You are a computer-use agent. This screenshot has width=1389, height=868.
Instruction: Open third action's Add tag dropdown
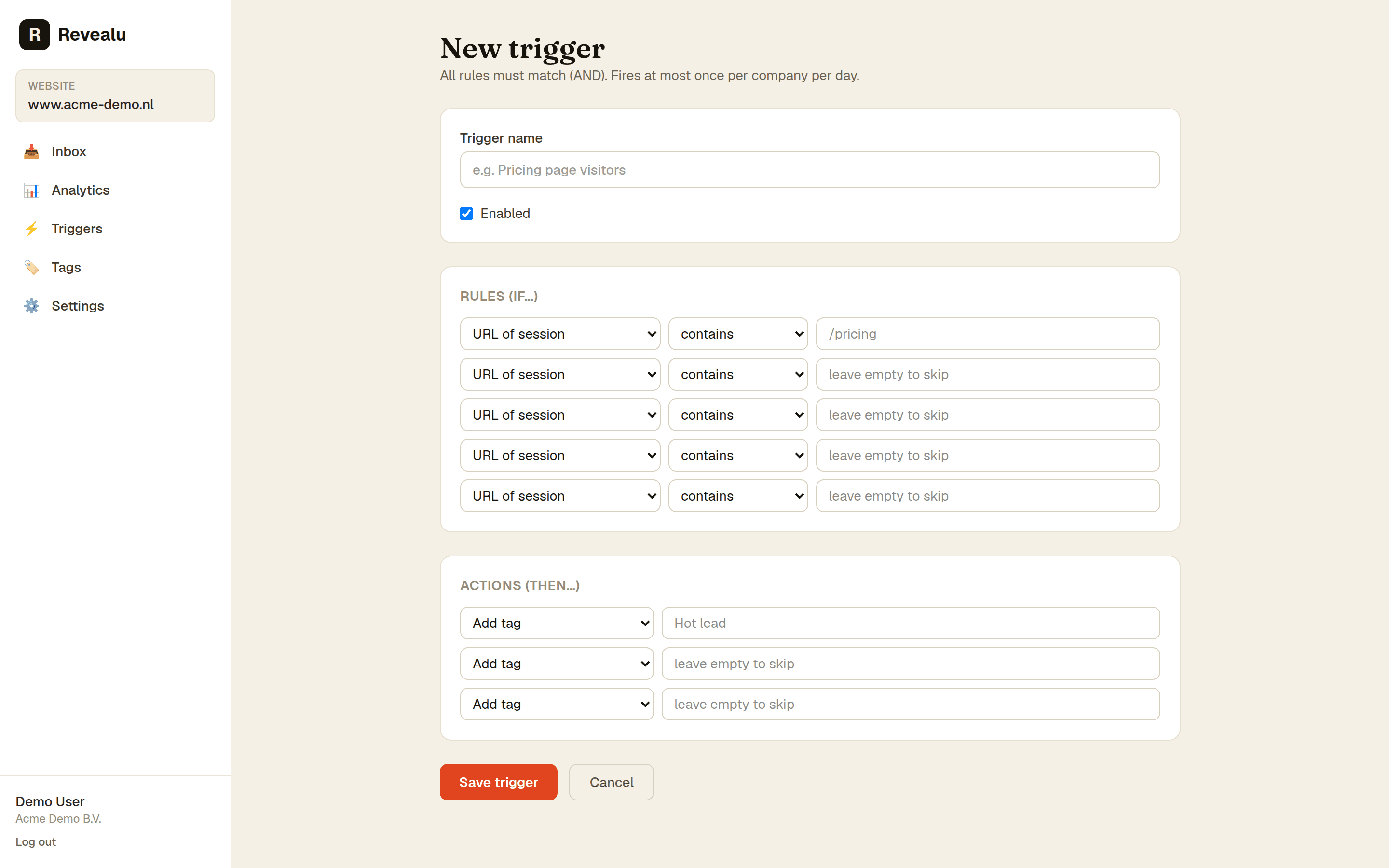click(557, 704)
